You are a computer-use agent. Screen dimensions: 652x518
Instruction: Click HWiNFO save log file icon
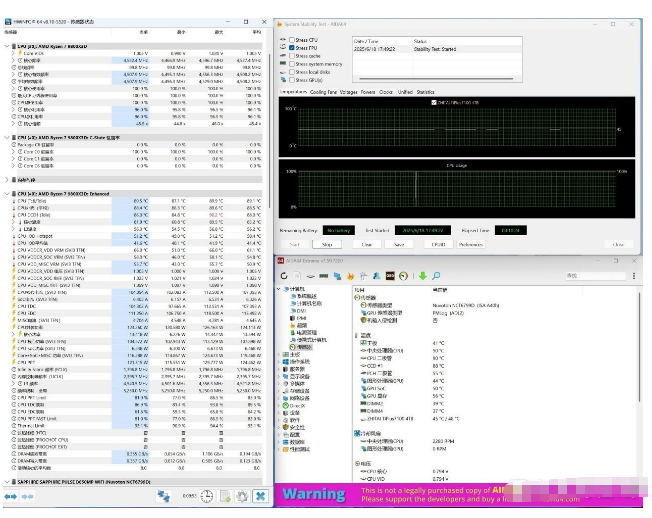224,496
